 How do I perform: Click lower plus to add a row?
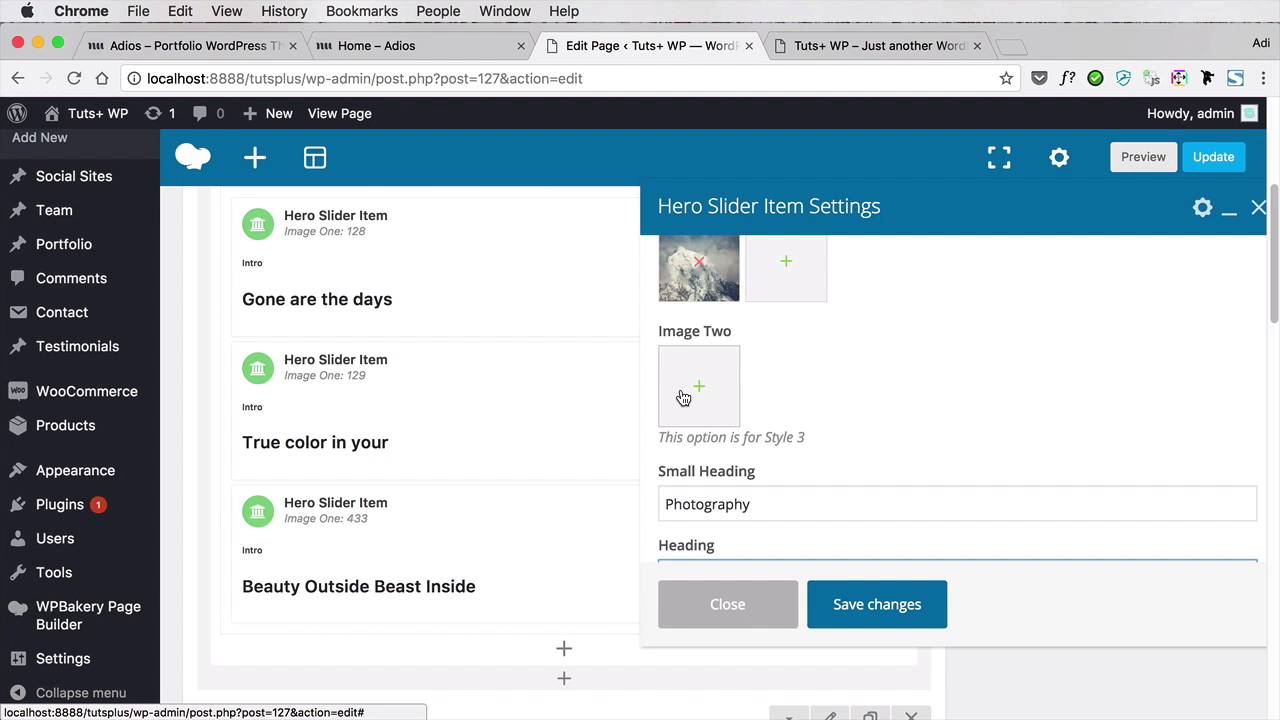coord(564,678)
